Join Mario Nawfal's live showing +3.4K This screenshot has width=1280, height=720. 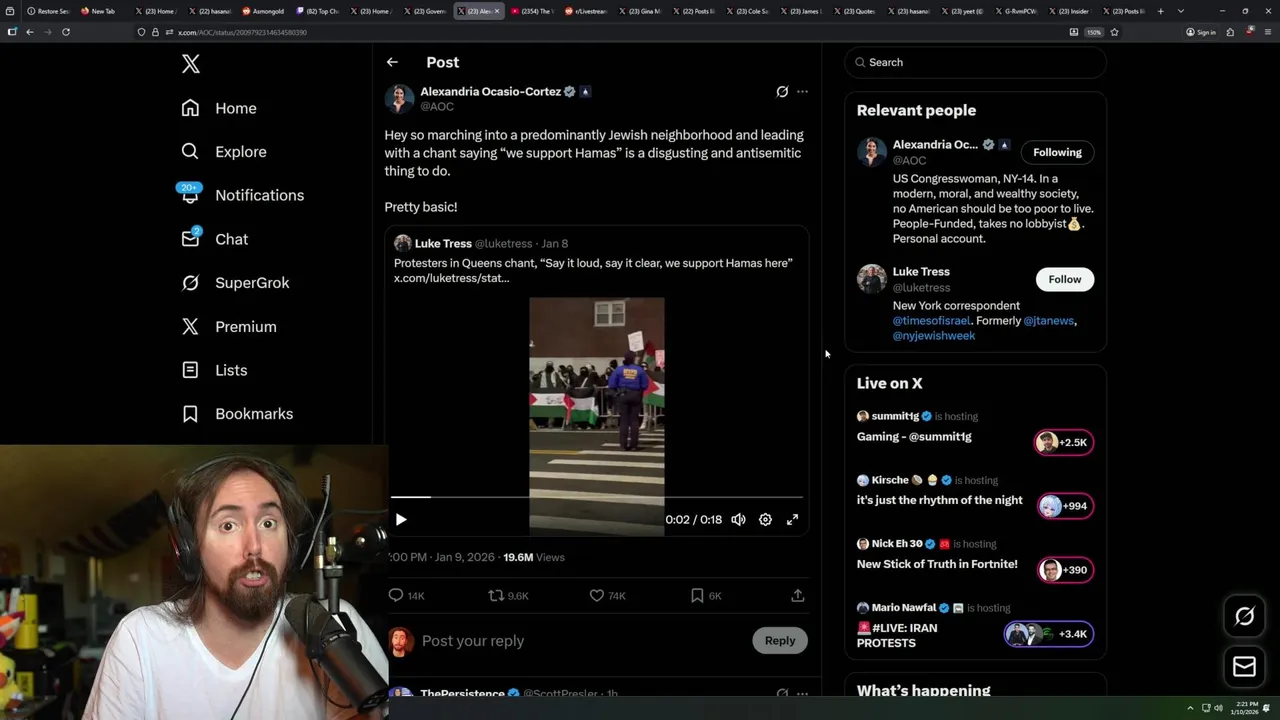(1048, 634)
